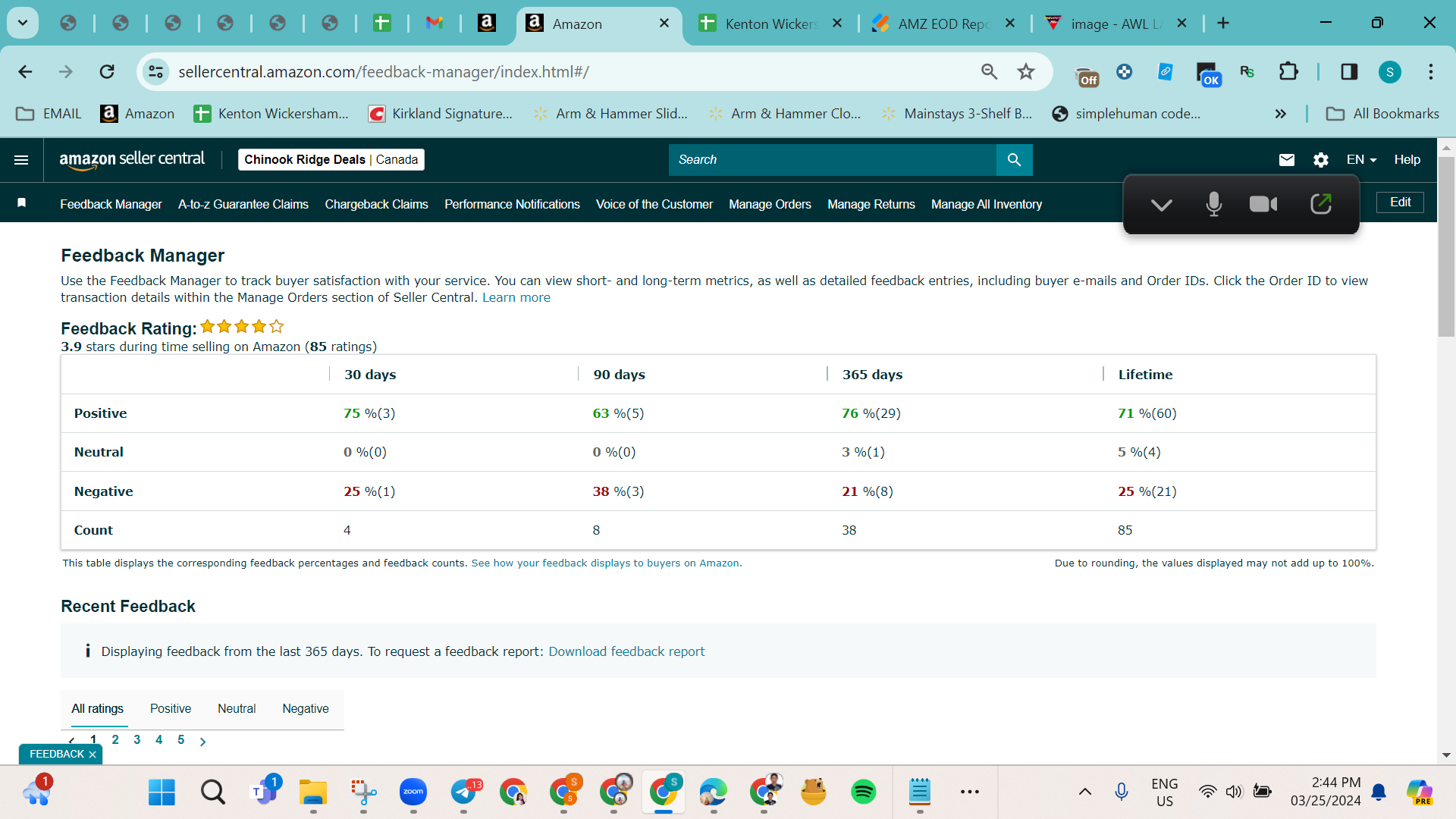Open Windows notifications bell
The width and height of the screenshot is (1456, 819).
tap(1379, 792)
